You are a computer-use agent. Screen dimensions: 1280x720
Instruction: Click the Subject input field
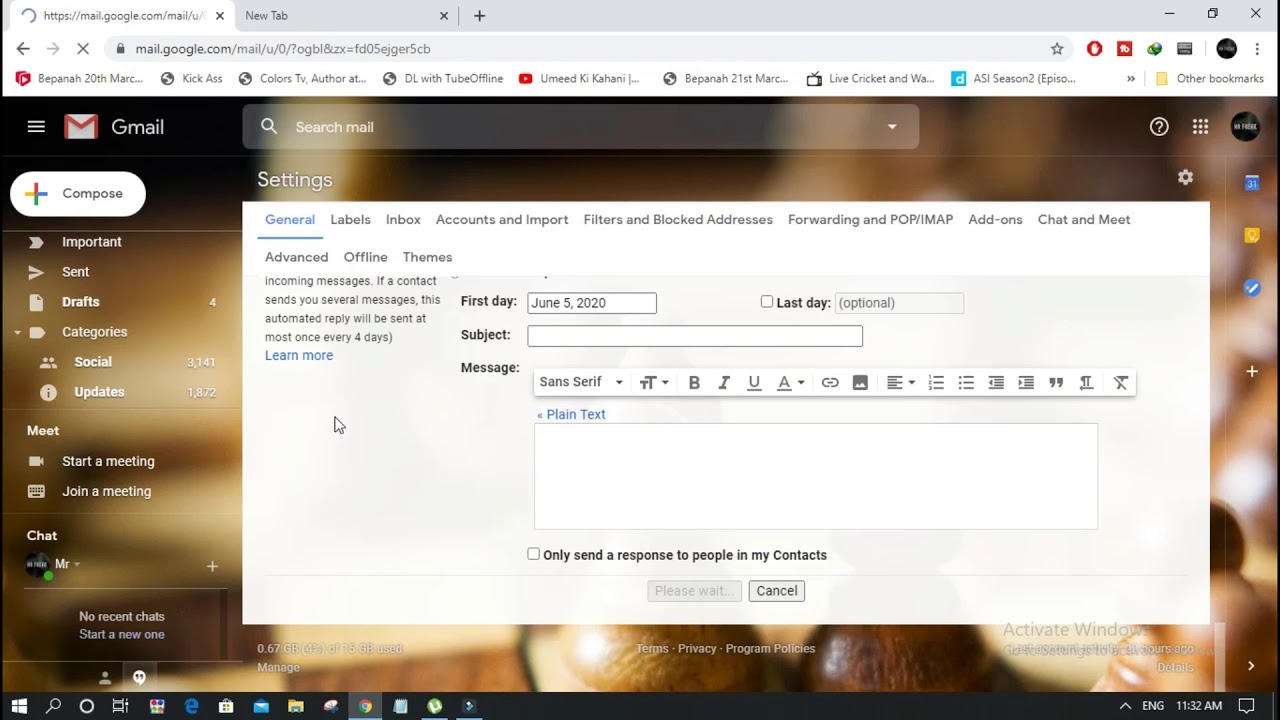coord(695,336)
